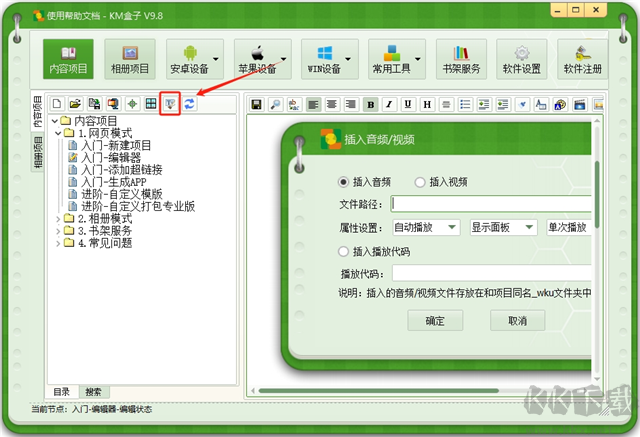
Task: Open 软件注册 registration button
Action: [x=582, y=59]
